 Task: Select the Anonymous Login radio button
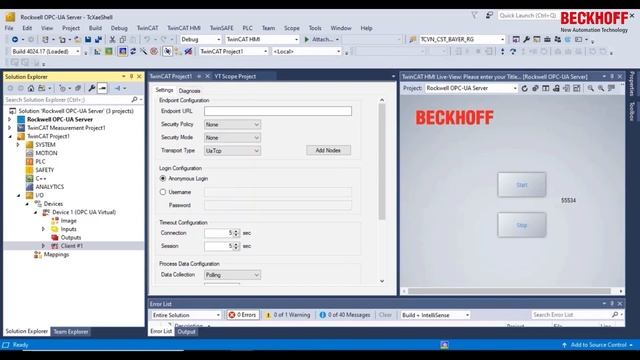point(163,178)
